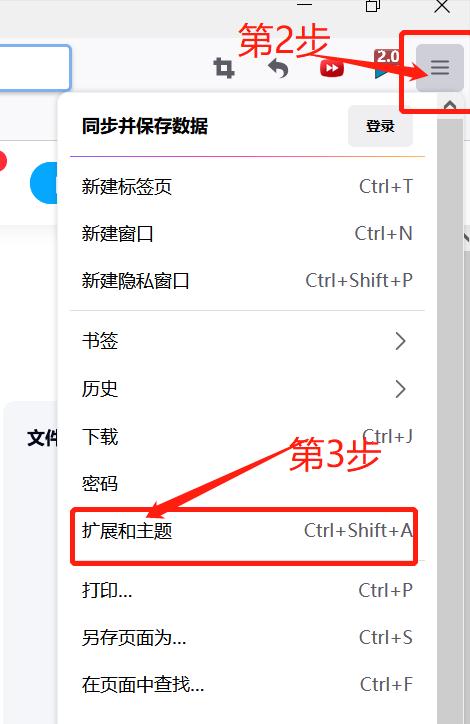Select 新建窗口 menu item
This screenshot has height=724, width=470.
[x=247, y=234]
